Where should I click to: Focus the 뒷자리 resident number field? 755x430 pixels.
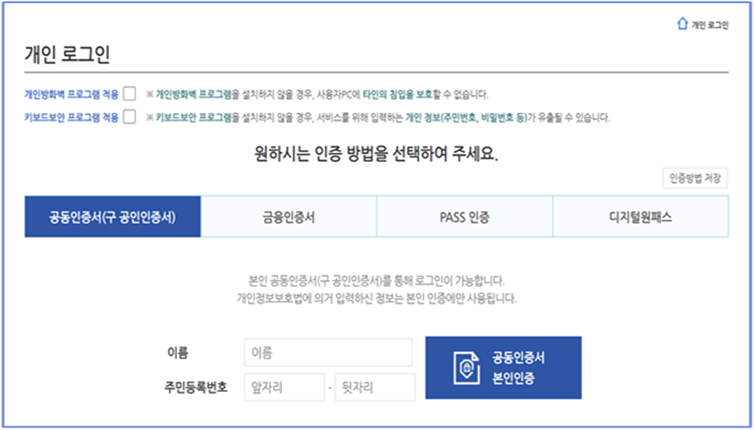tap(375, 387)
